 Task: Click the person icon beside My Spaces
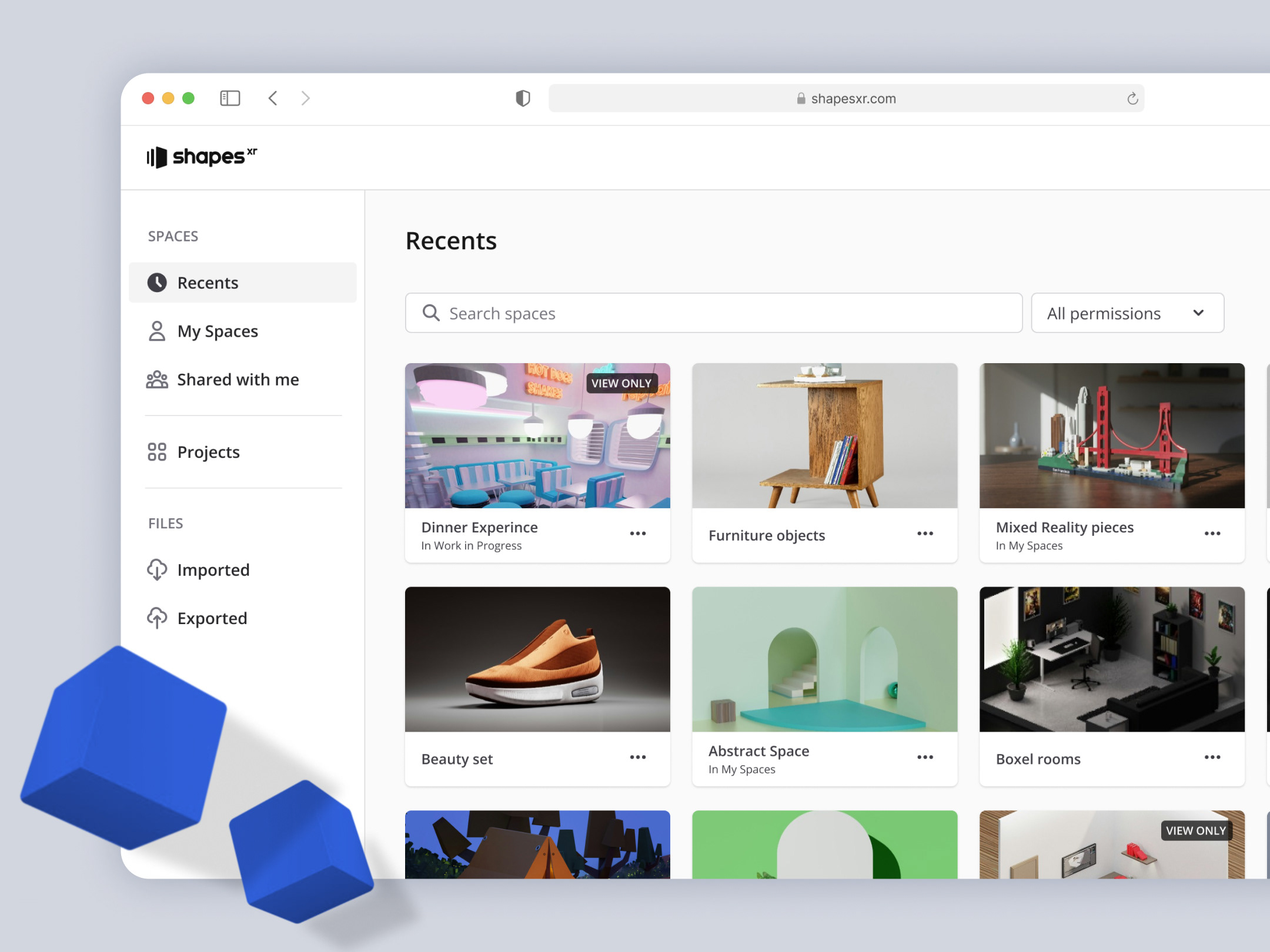[157, 331]
